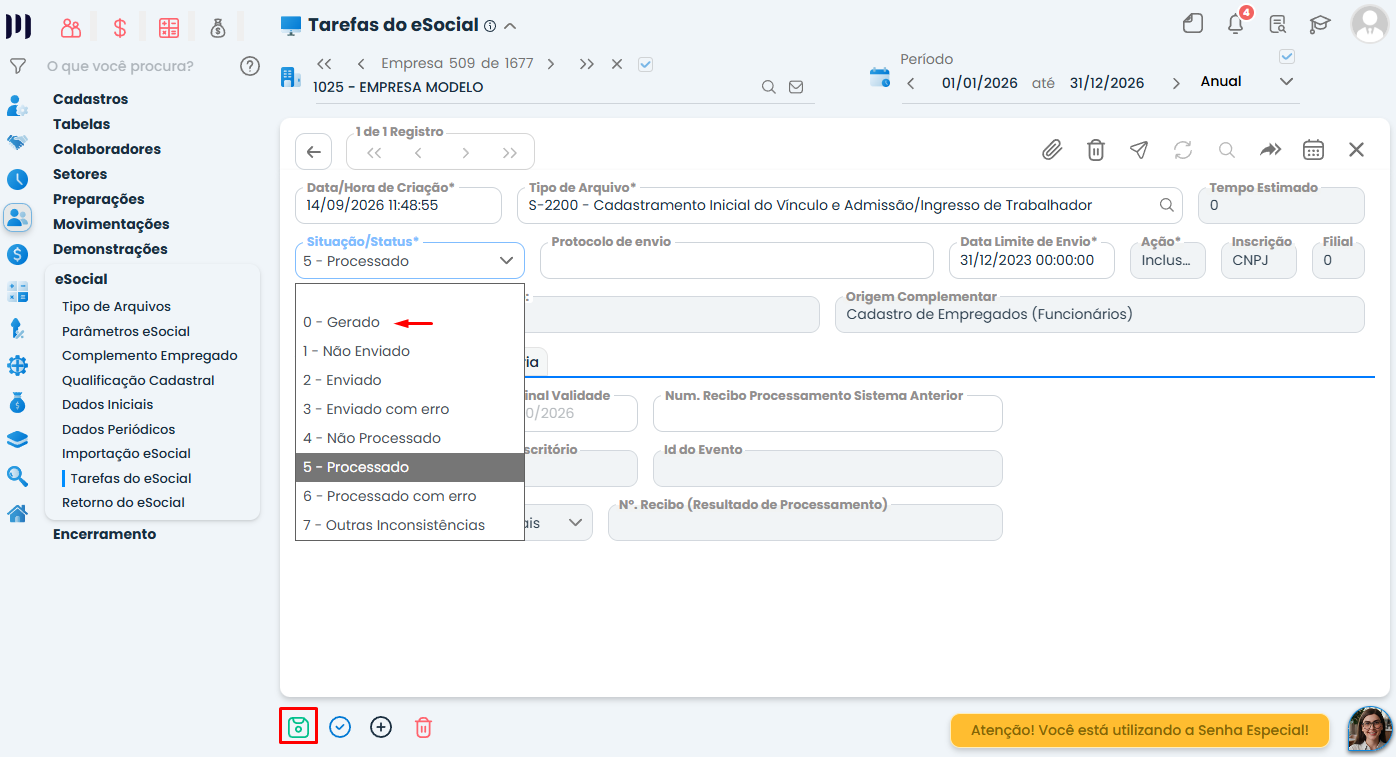Expand the Colaboradores menu section
1396x757 pixels.
(x=107, y=149)
